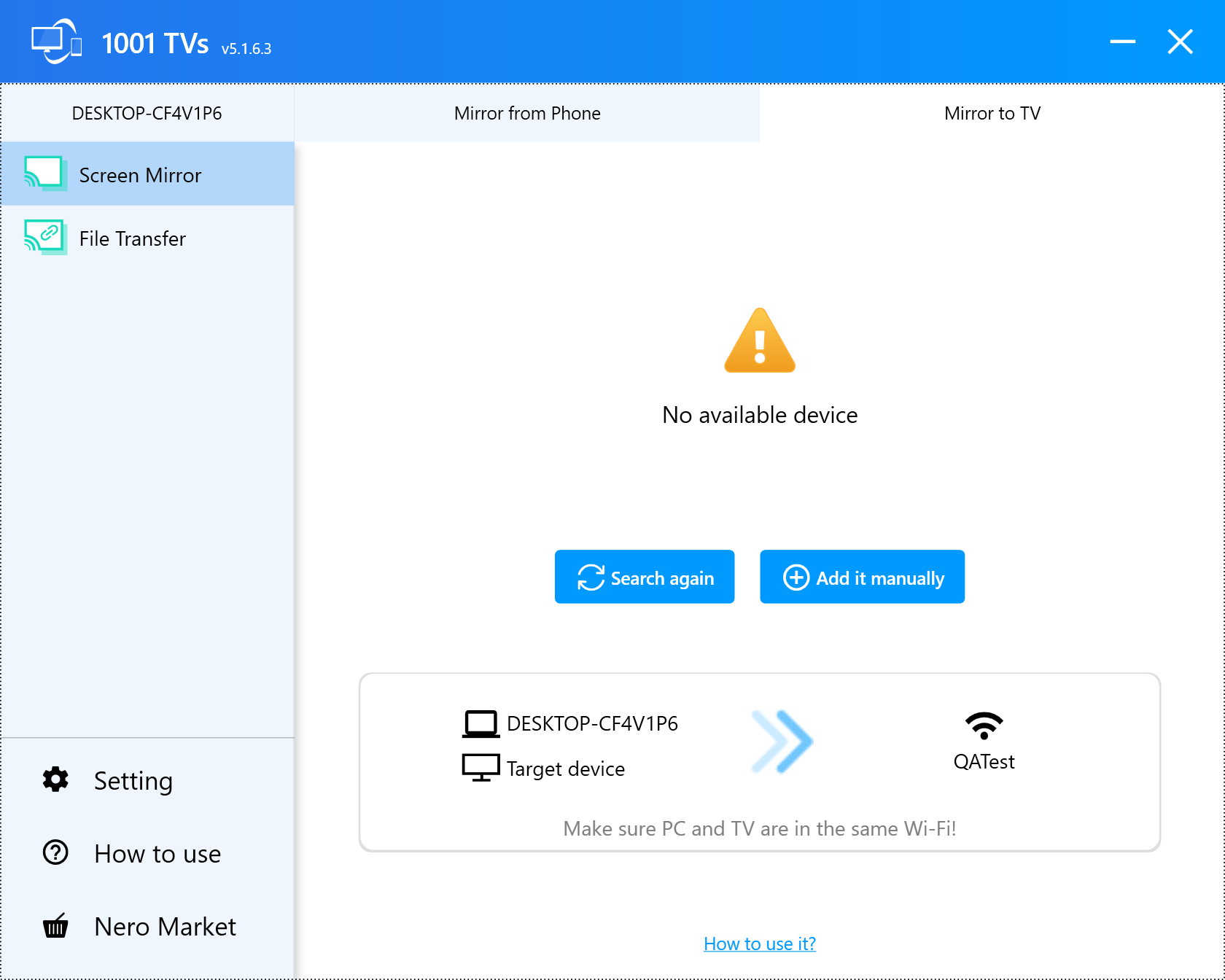Click the double chevron arrow icon
This screenshot has width=1225, height=980.
(x=782, y=742)
